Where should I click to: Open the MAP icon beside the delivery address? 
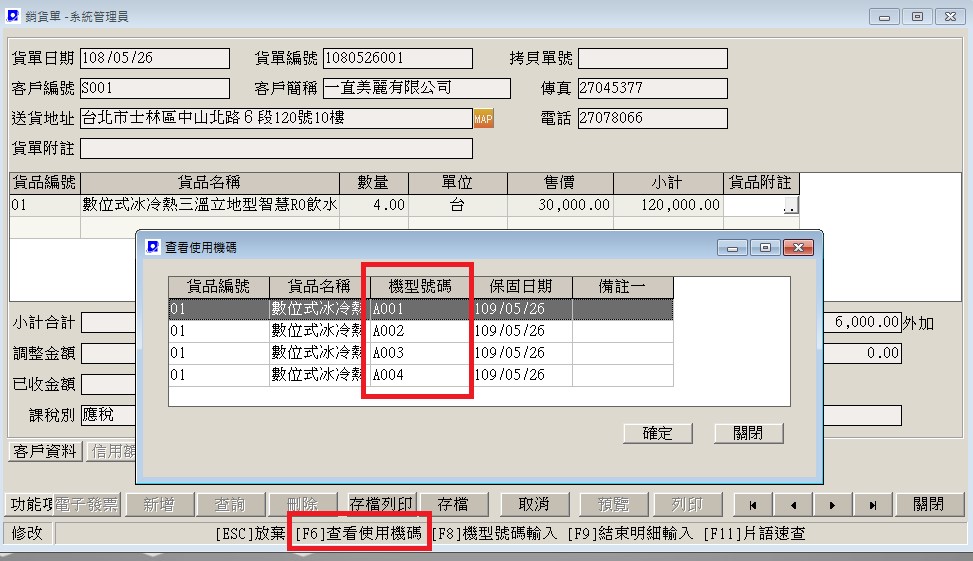(483, 119)
